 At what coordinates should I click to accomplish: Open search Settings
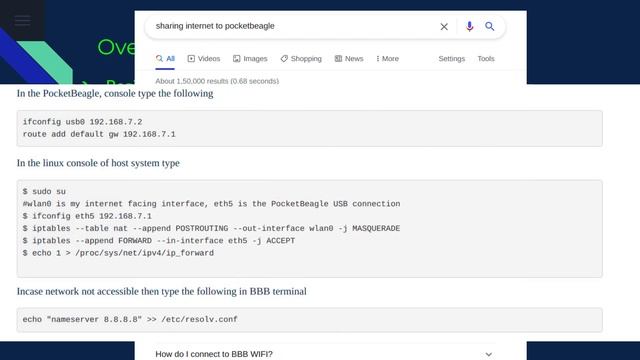click(451, 59)
